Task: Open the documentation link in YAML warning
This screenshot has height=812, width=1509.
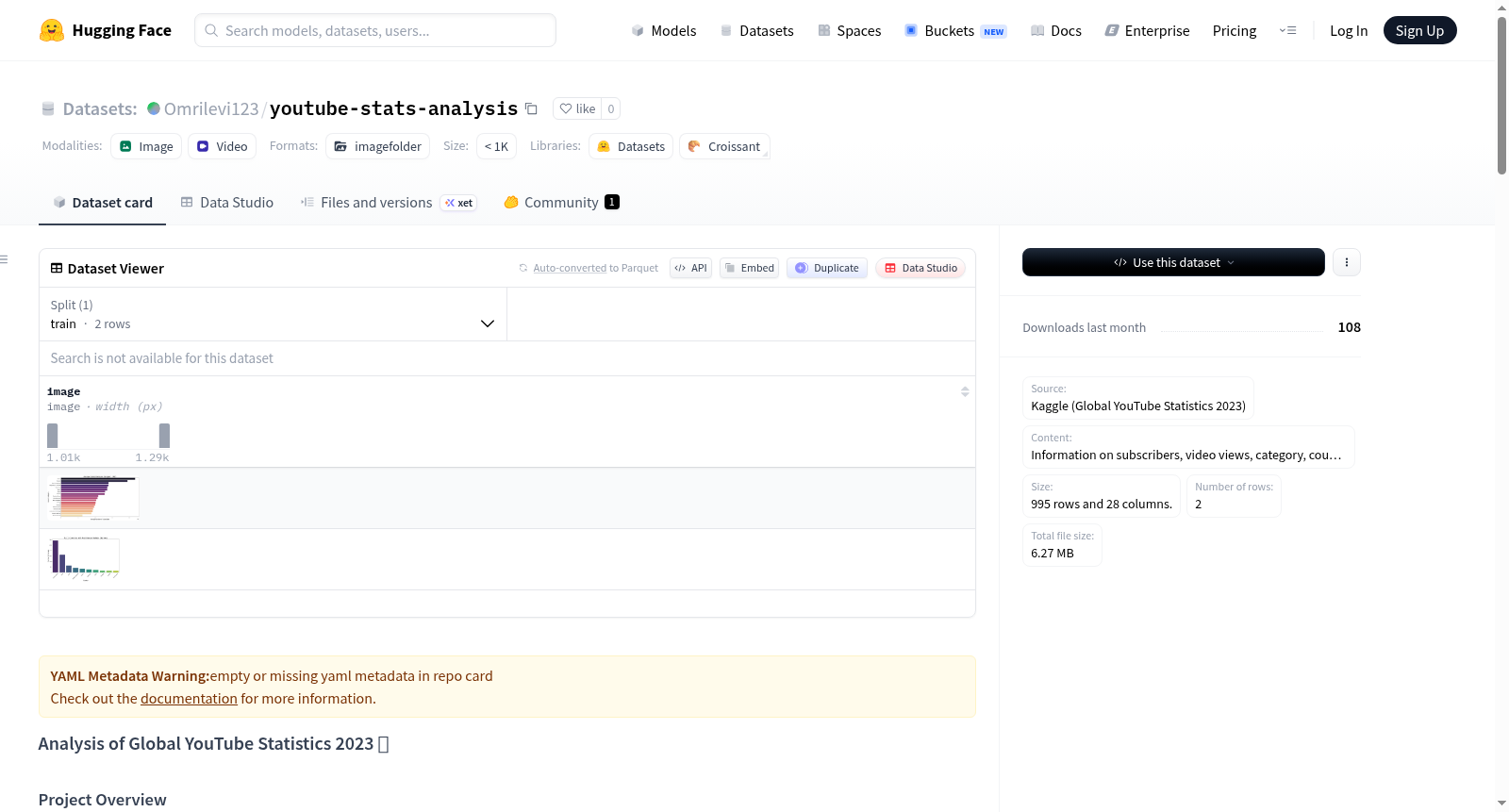Action: [189, 699]
